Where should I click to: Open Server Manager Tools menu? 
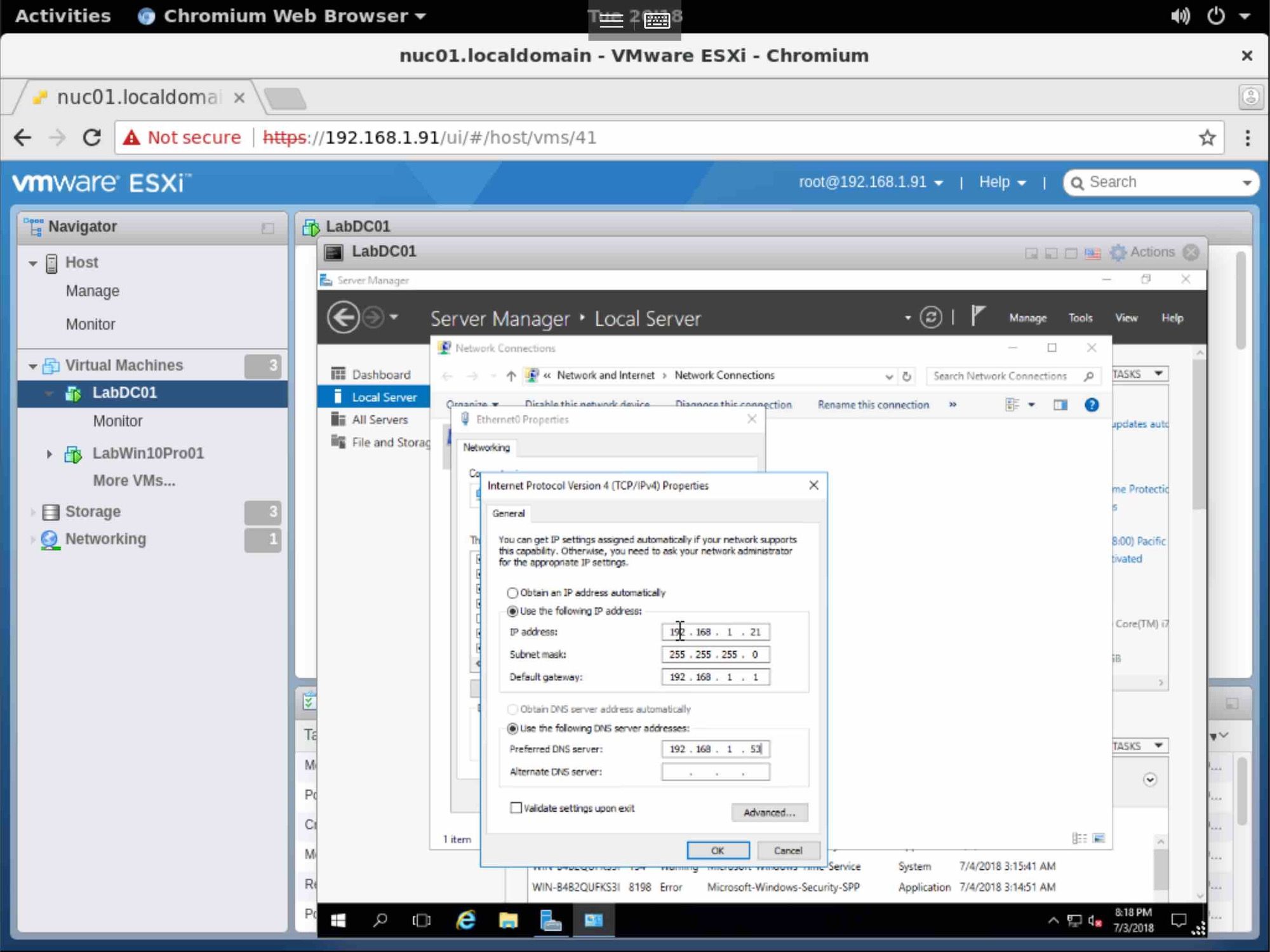point(1080,318)
